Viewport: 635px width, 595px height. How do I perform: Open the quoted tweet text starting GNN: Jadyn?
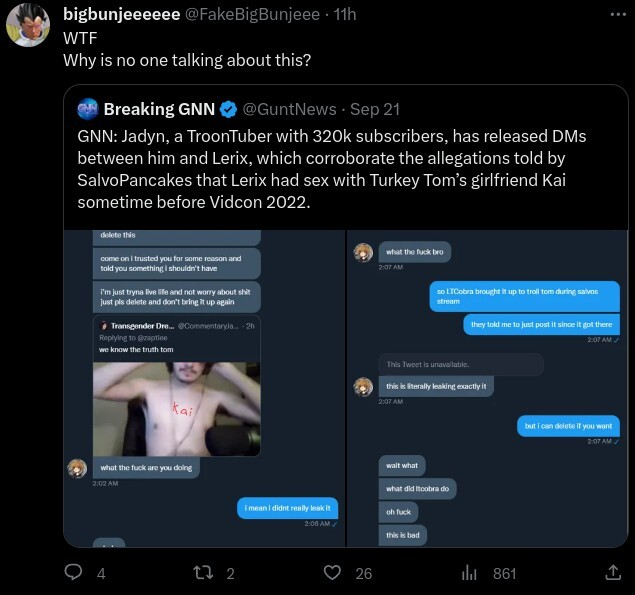[x=332, y=169]
